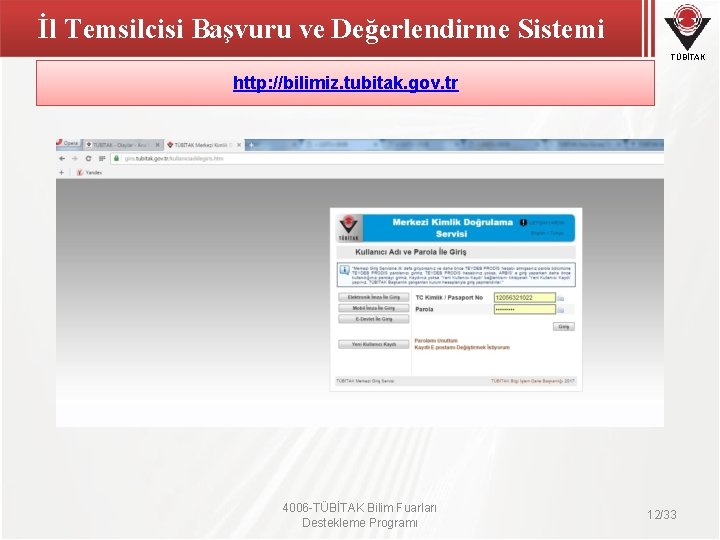The width and height of the screenshot is (720, 540).
Task: Go back in the browser
Action: coord(62,158)
